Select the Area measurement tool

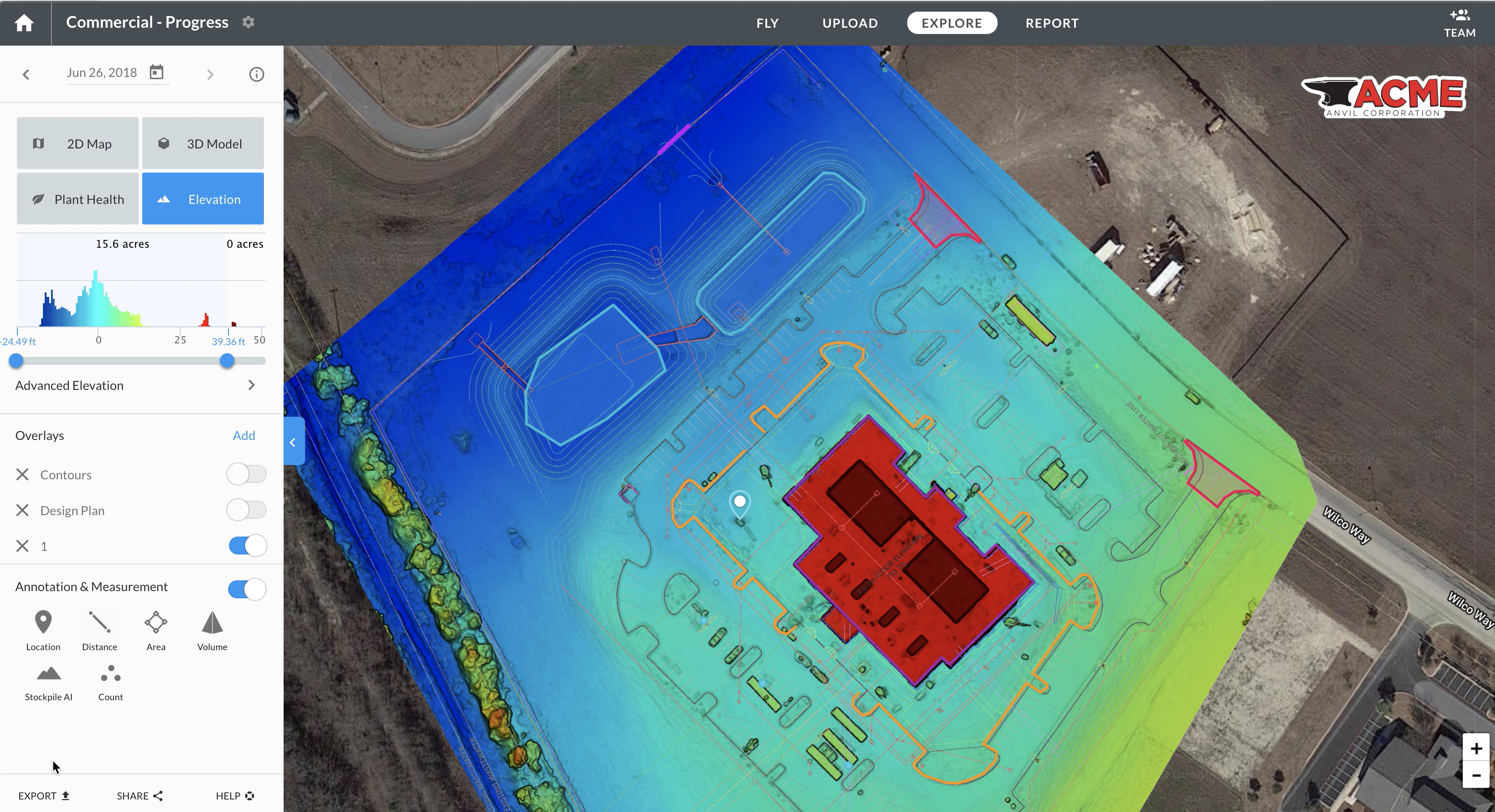(155, 629)
